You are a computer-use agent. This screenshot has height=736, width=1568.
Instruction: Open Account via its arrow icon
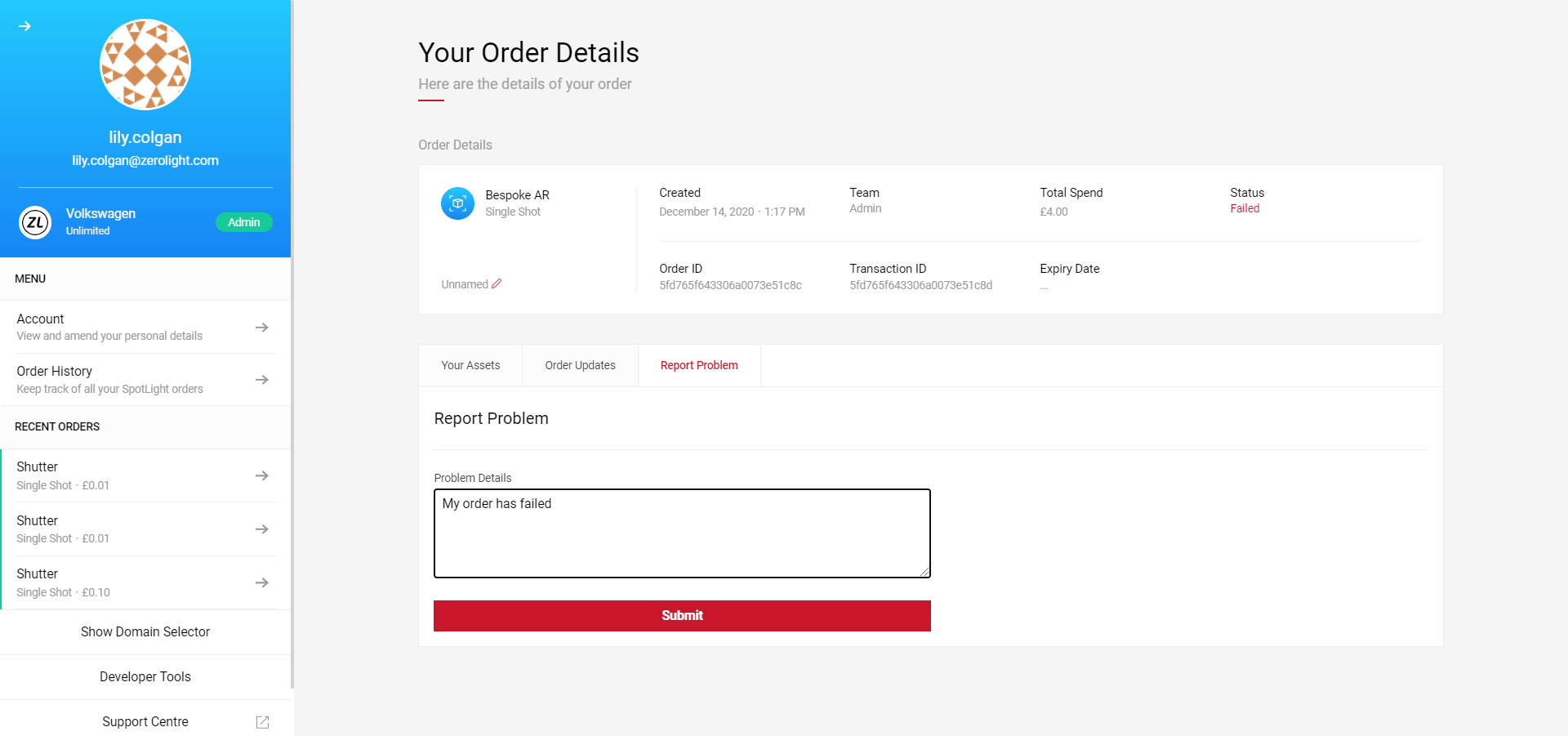point(262,328)
